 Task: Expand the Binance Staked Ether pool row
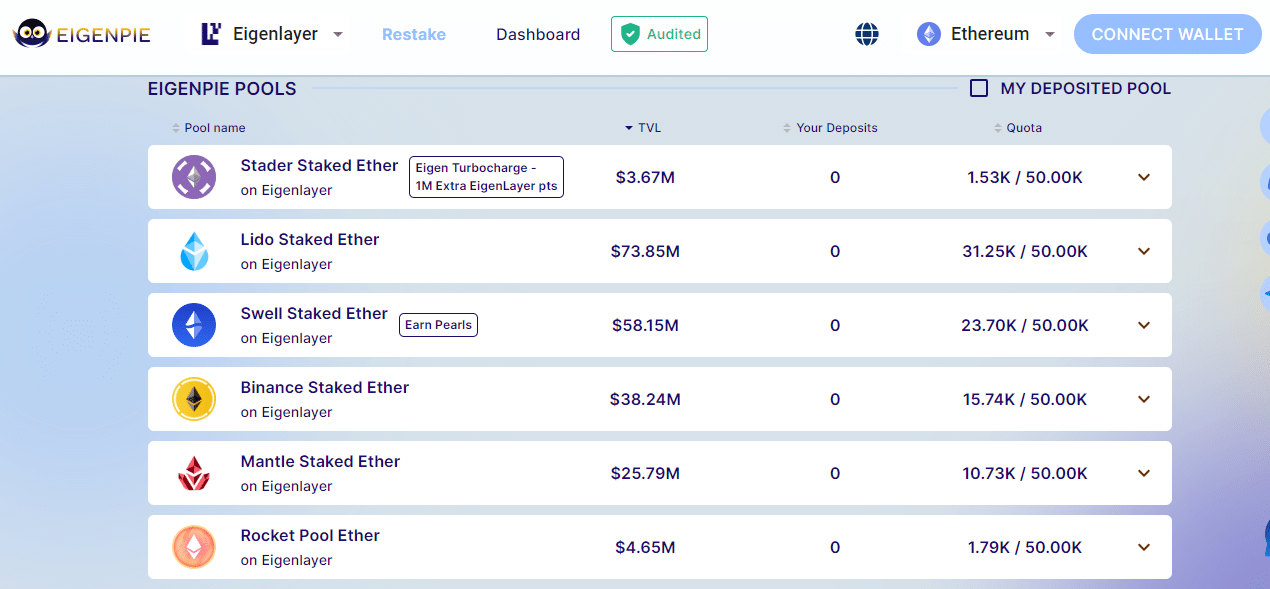click(1144, 399)
